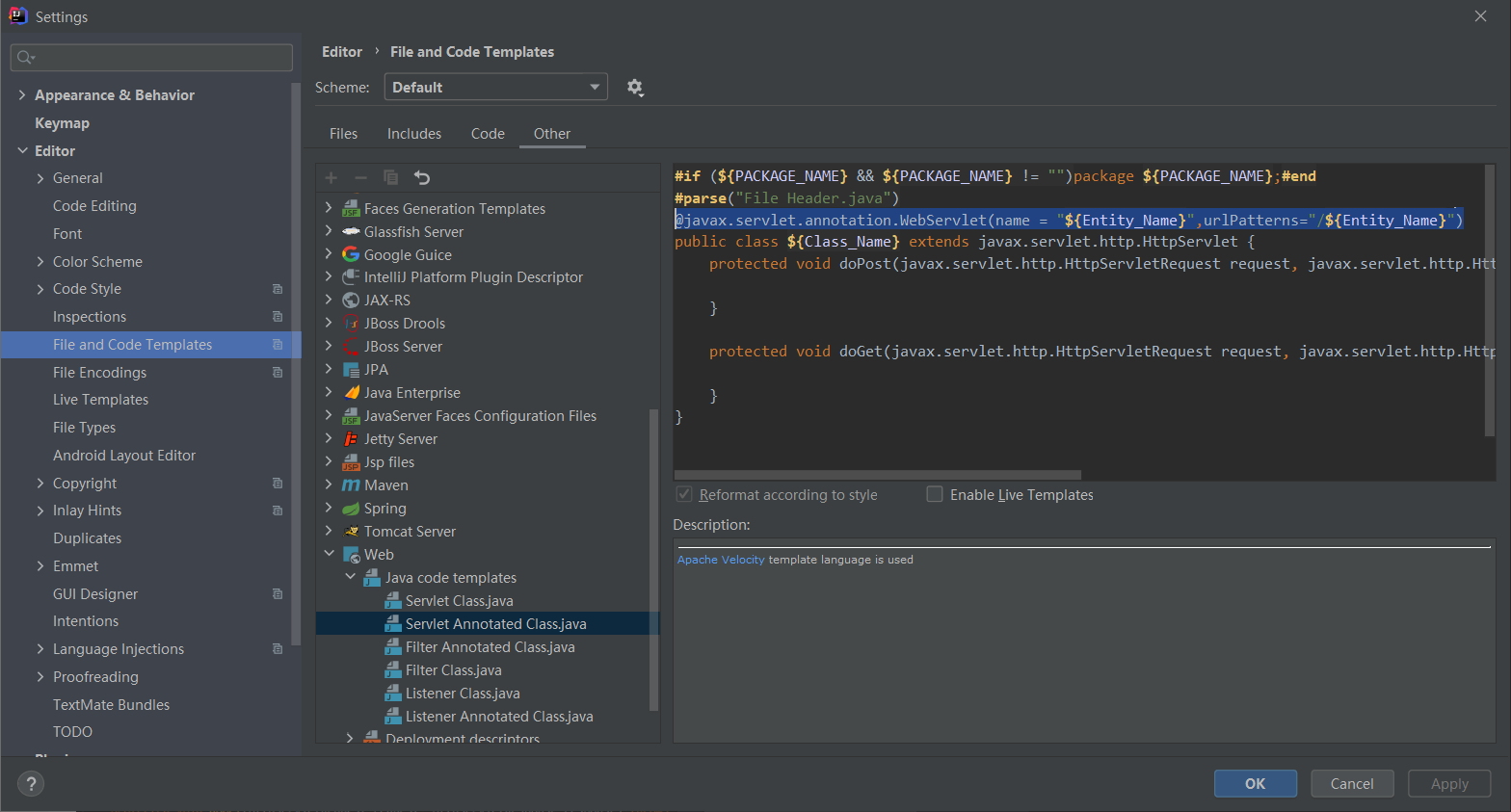Click the project-level icon beside GUI Designer
Screen dimensions: 1511x812
(278, 594)
